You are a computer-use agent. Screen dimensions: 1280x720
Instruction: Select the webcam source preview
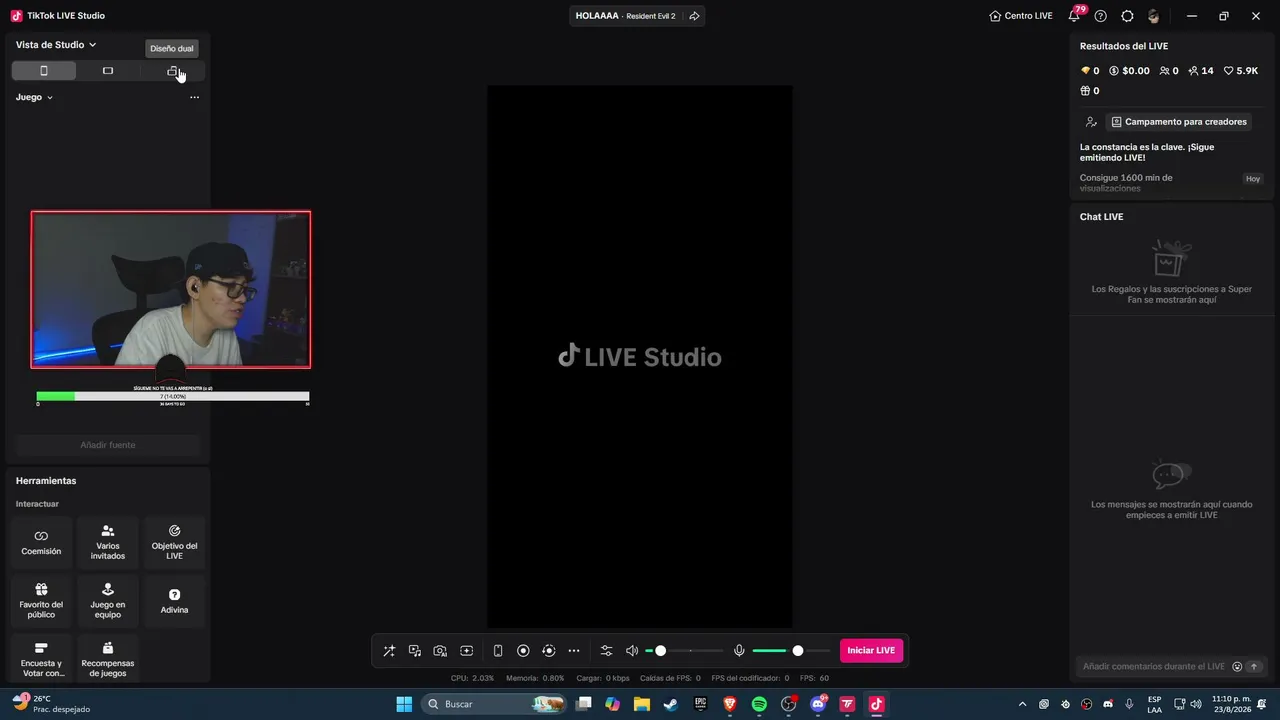[171, 290]
